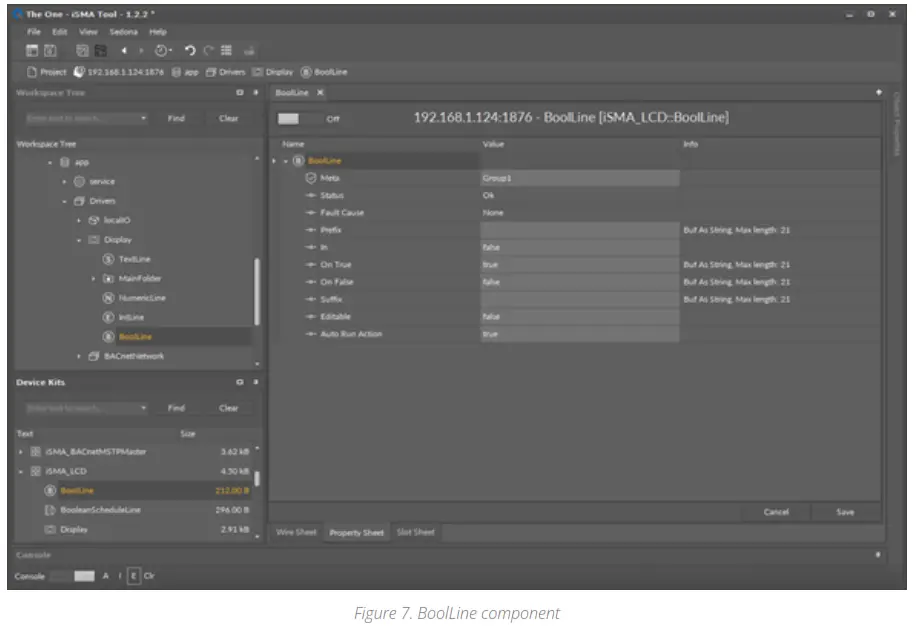This screenshot has width=916, height=629.
Task: Click the Editable value field
Action: [x=580, y=317]
